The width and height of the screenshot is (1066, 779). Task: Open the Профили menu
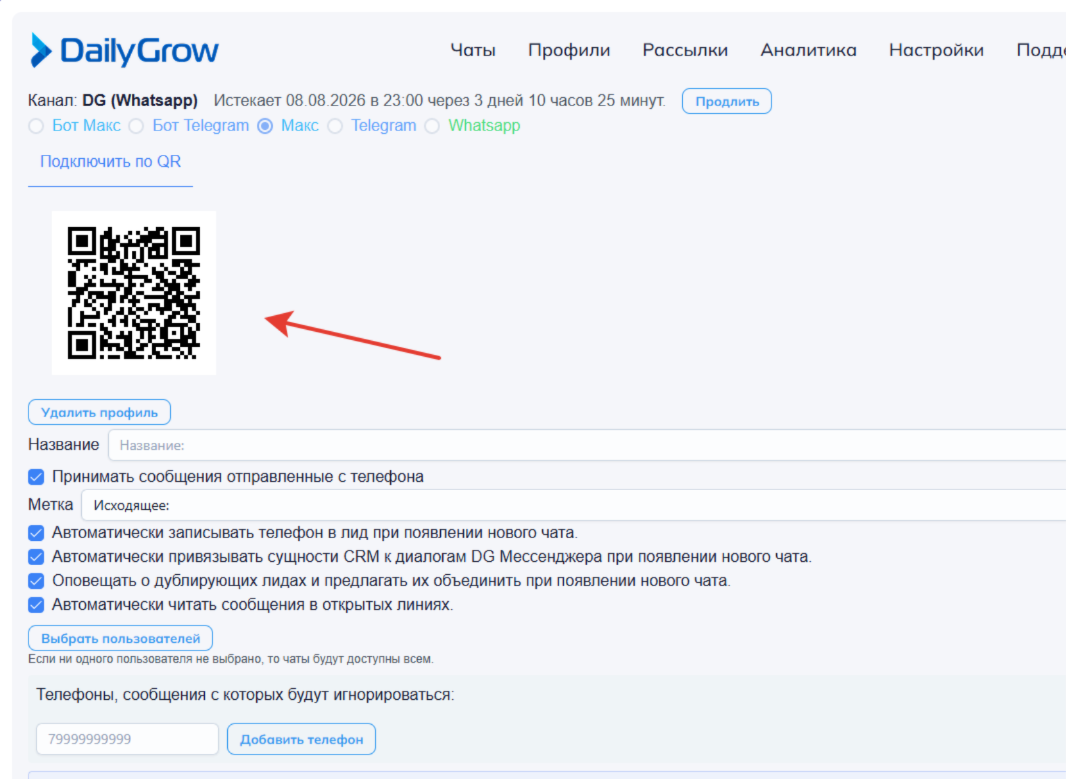[x=569, y=50]
